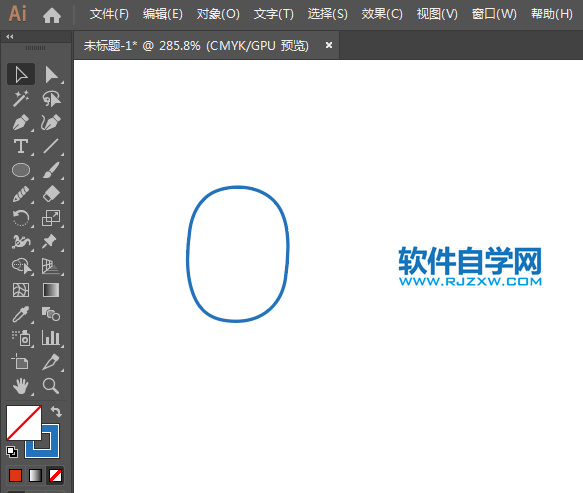Open the 对象(O) menu
Image resolution: width=583 pixels, height=493 pixels.
click(218, 14)
